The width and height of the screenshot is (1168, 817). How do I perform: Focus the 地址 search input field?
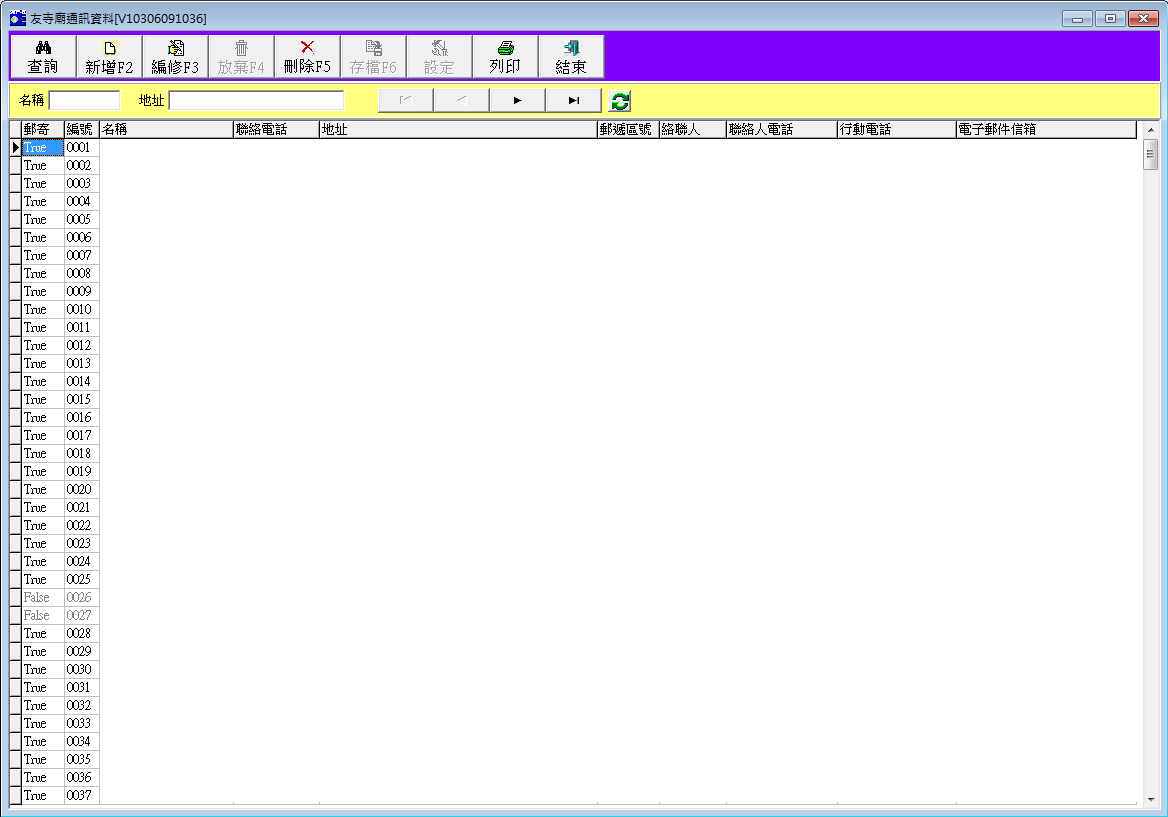[x=256, y=100]
